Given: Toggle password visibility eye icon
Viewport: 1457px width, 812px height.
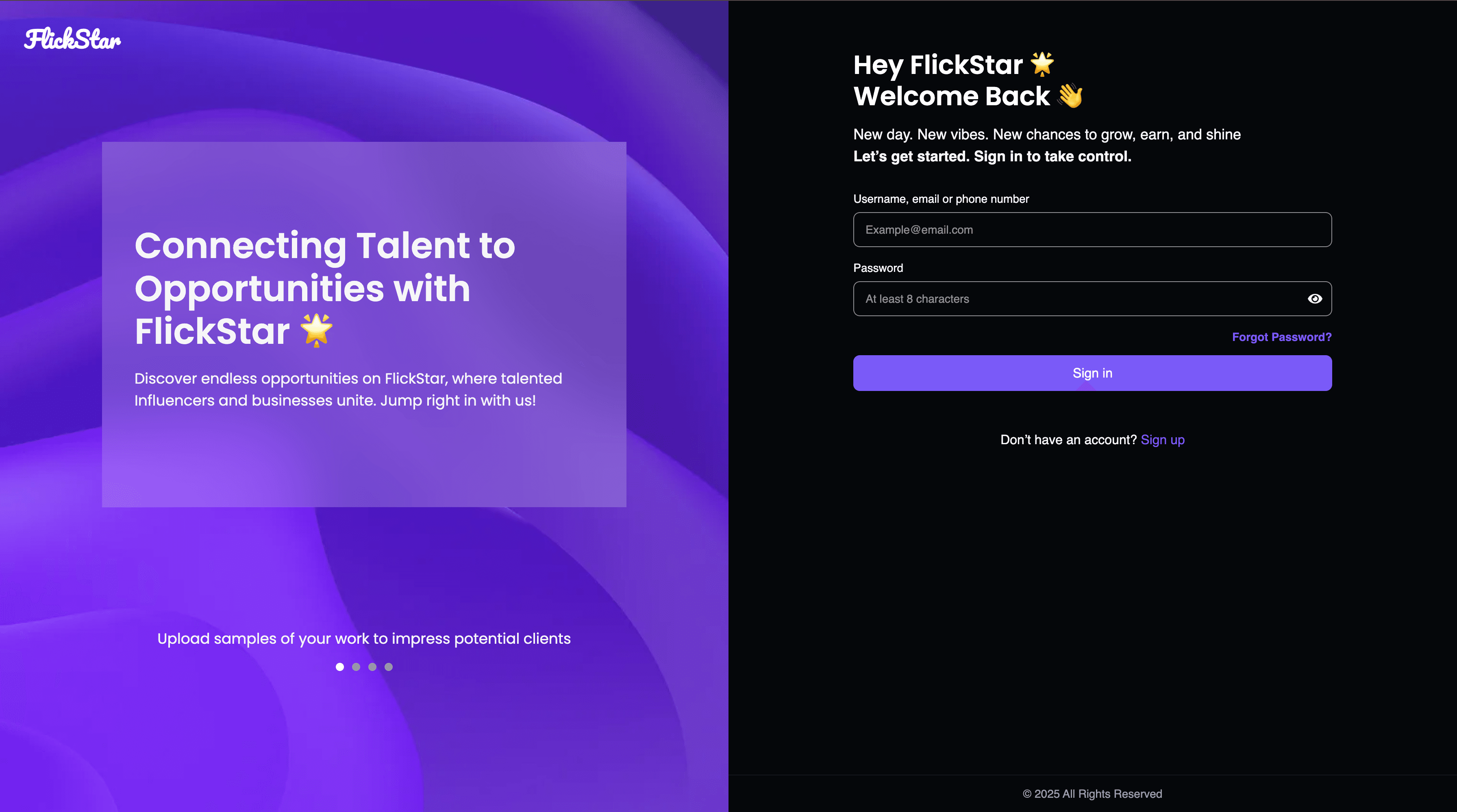Looking at the screenshot, I should point(1314,299).
